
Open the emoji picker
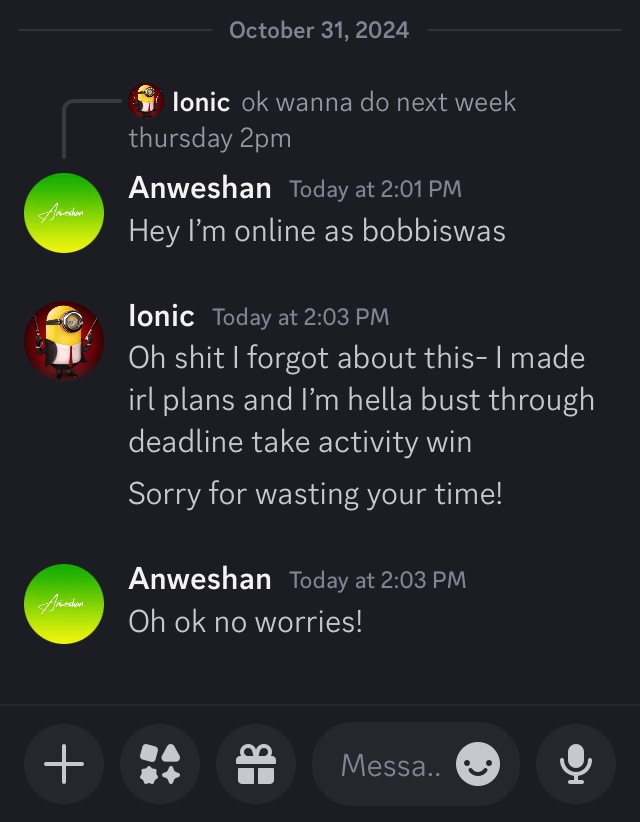[x=477, y=766]
